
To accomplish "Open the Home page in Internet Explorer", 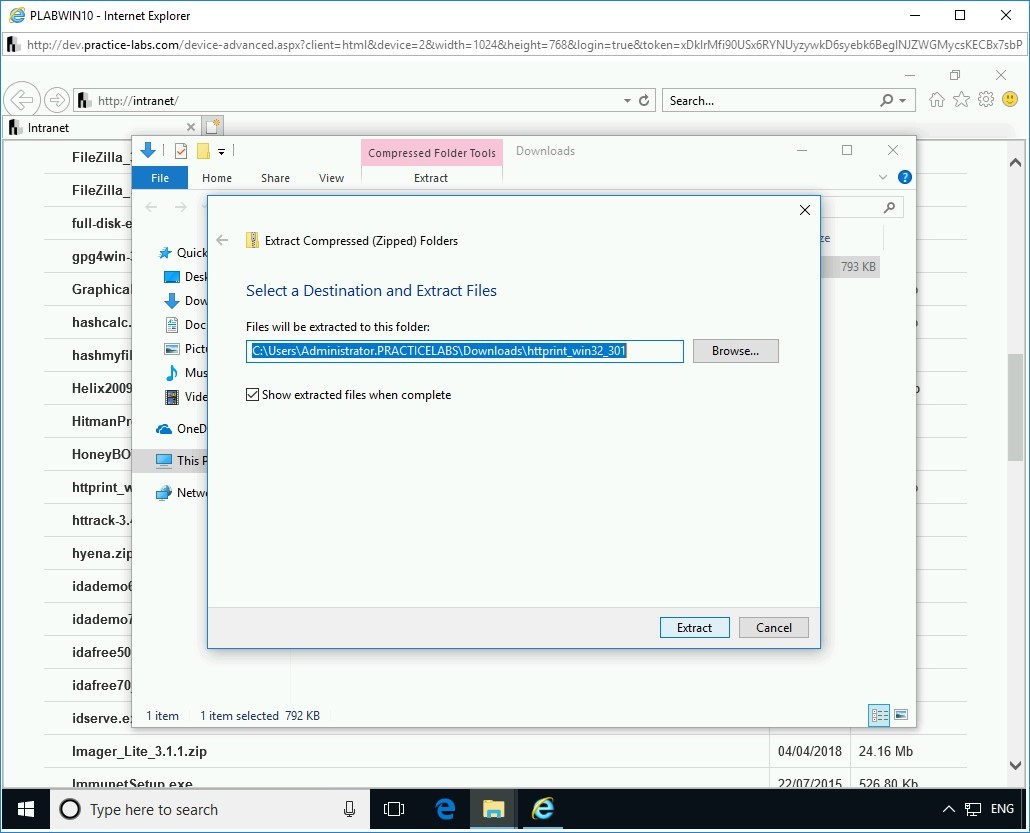I will [x=935, y=100].
